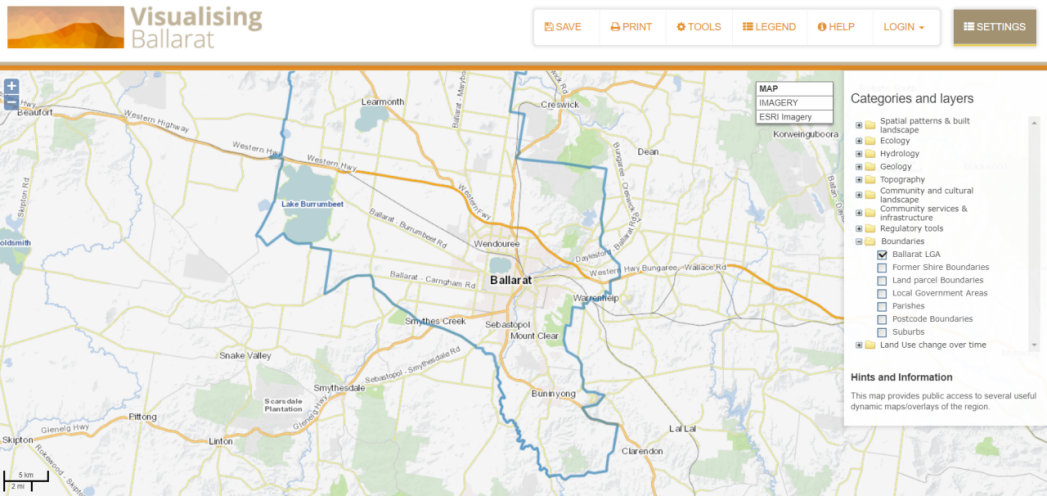Switch basemap to MAP

click(x=795, y=89)
